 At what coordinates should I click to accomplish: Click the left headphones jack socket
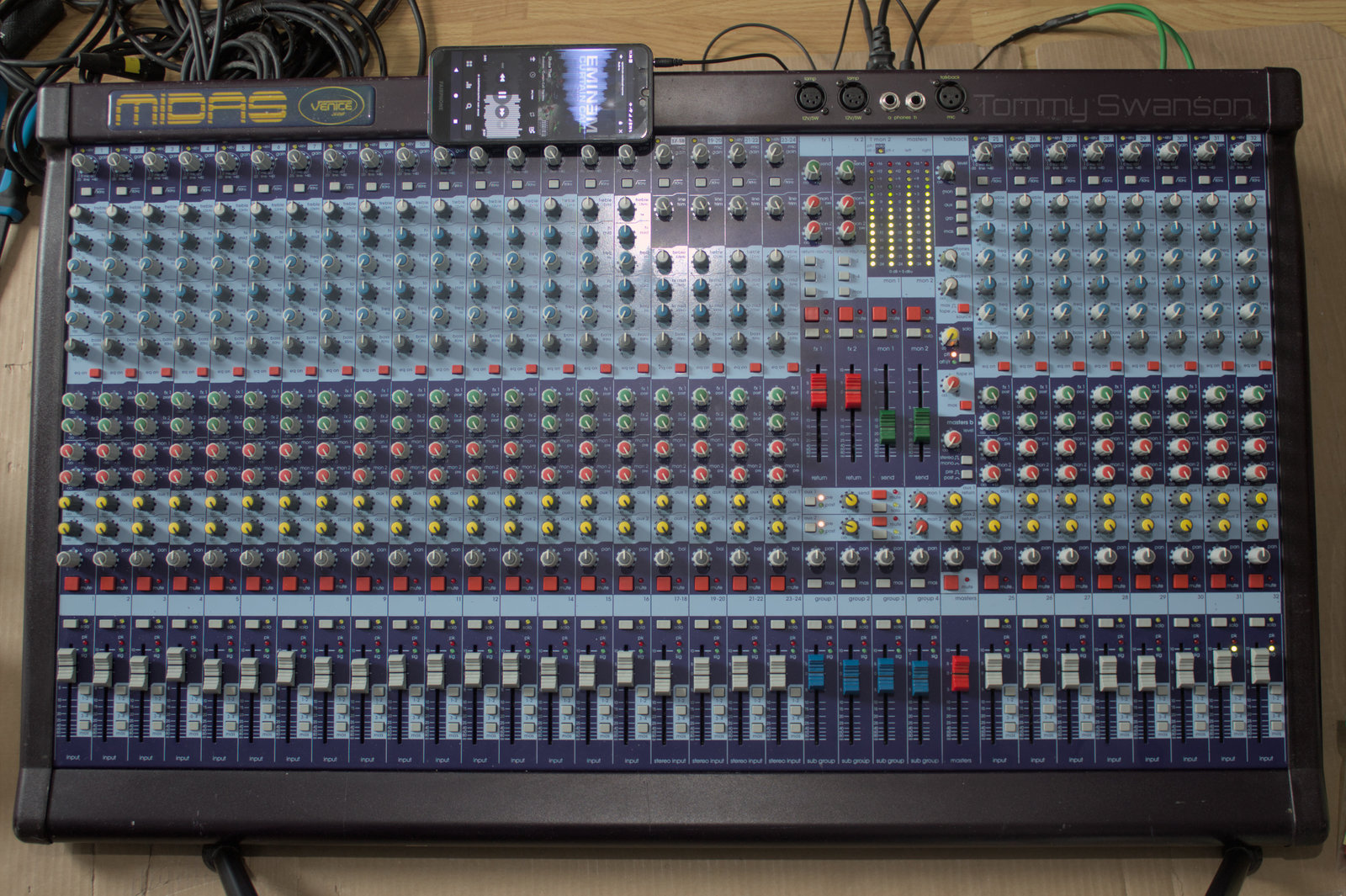pos(890,102)
